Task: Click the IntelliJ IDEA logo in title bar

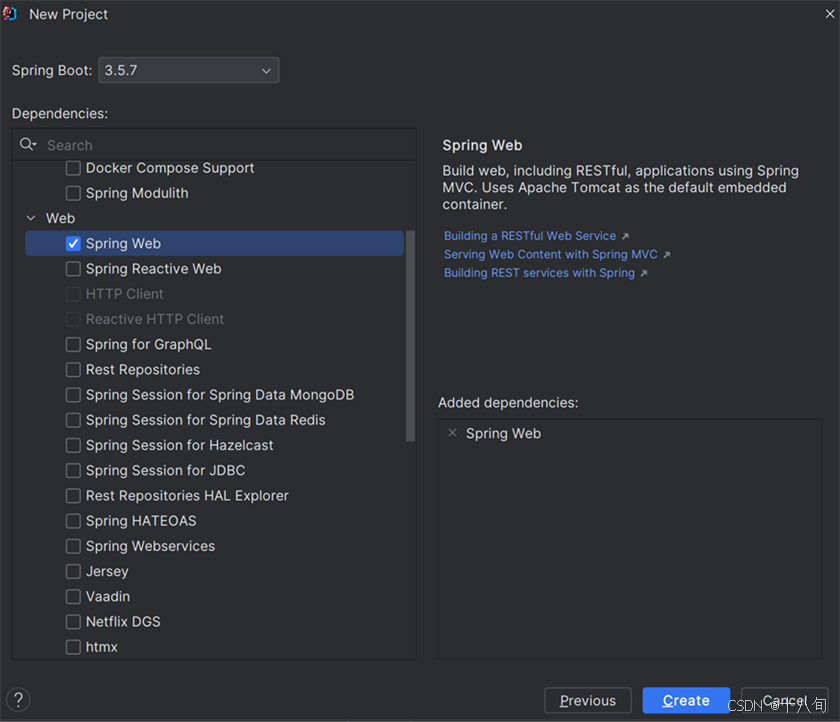Action: point(10,14)
